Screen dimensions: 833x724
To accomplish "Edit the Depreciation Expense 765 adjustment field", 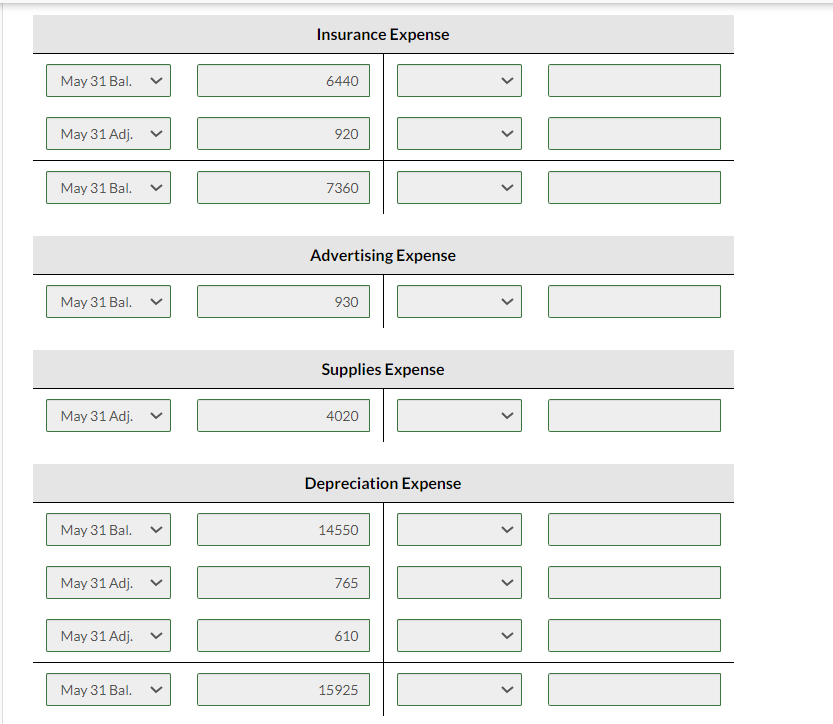I will (283, 583).
